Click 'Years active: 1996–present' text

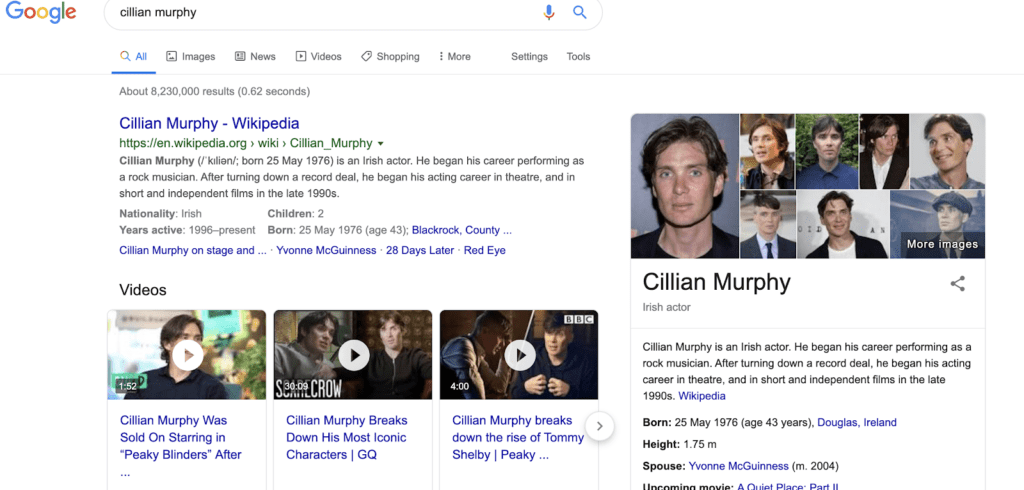tap(187, 230)
